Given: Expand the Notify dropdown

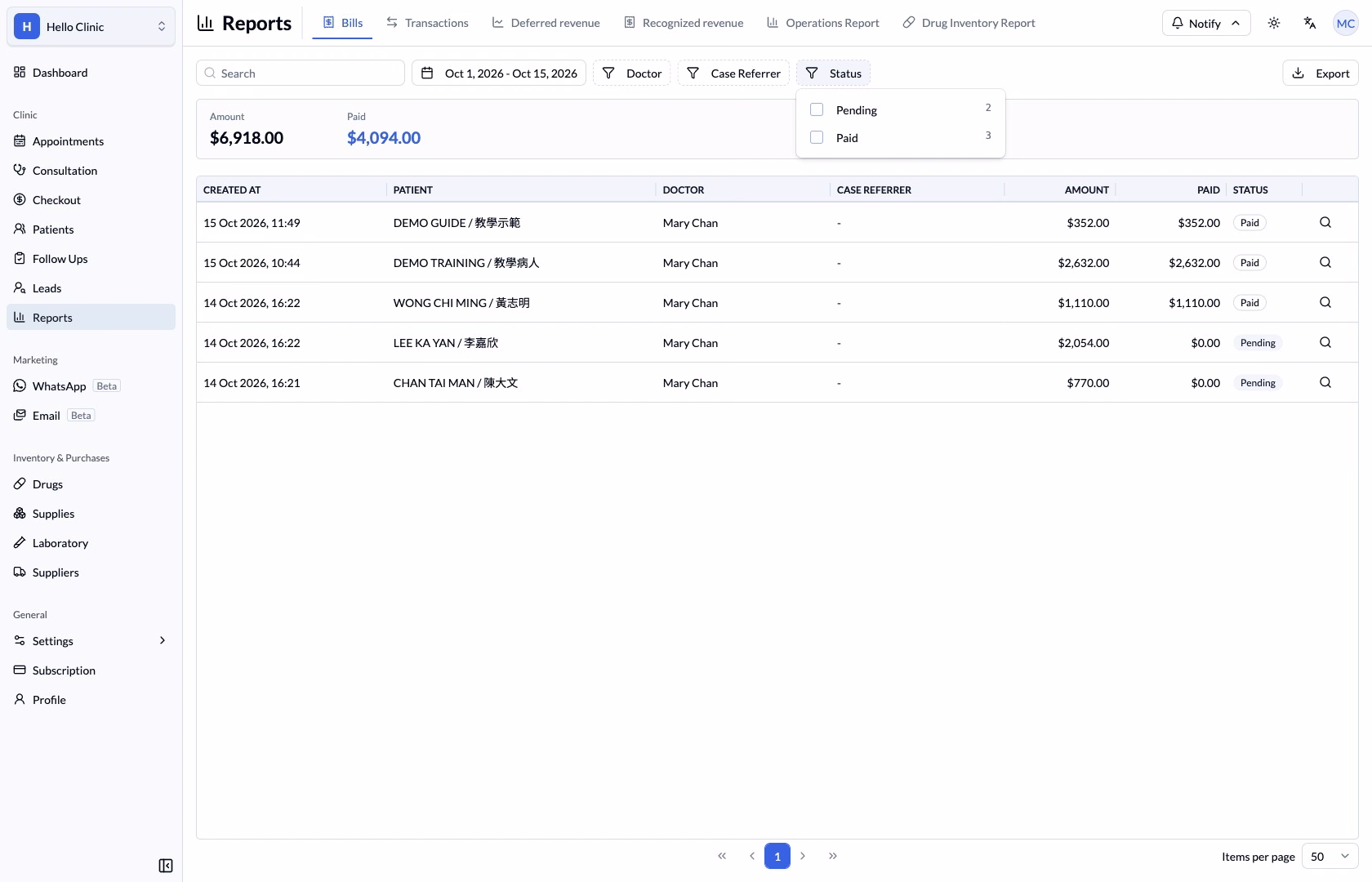Looking at the screenshot, I should click(x=1205, y=23).
